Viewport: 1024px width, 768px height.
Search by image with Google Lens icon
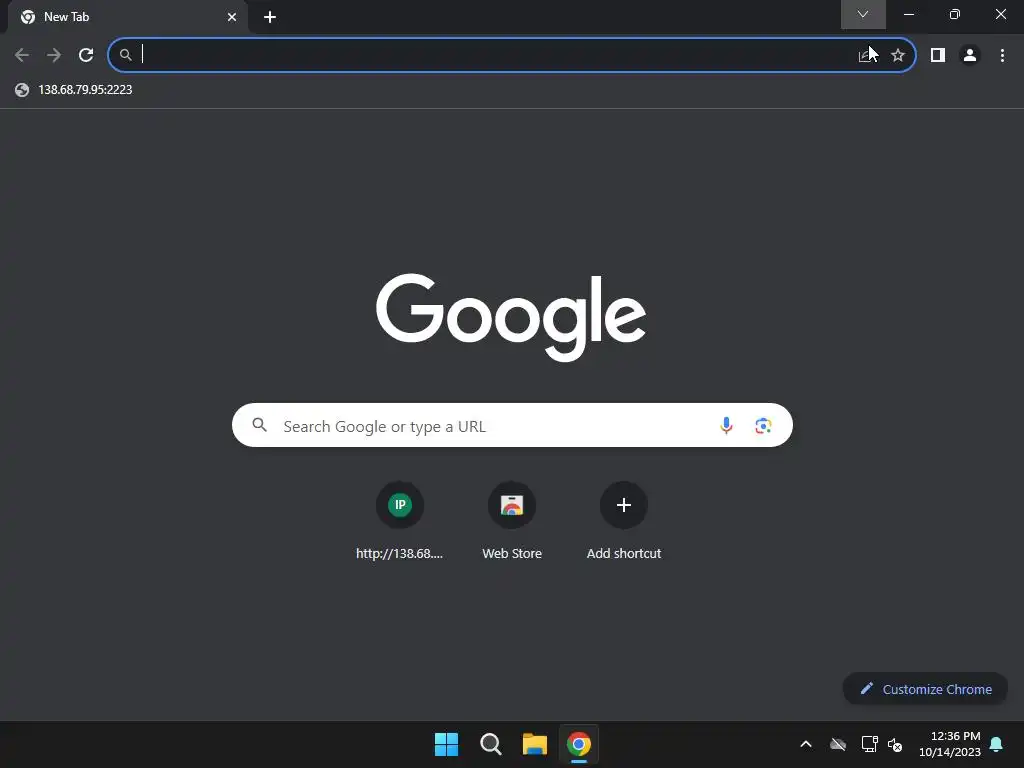click(763, 426)
